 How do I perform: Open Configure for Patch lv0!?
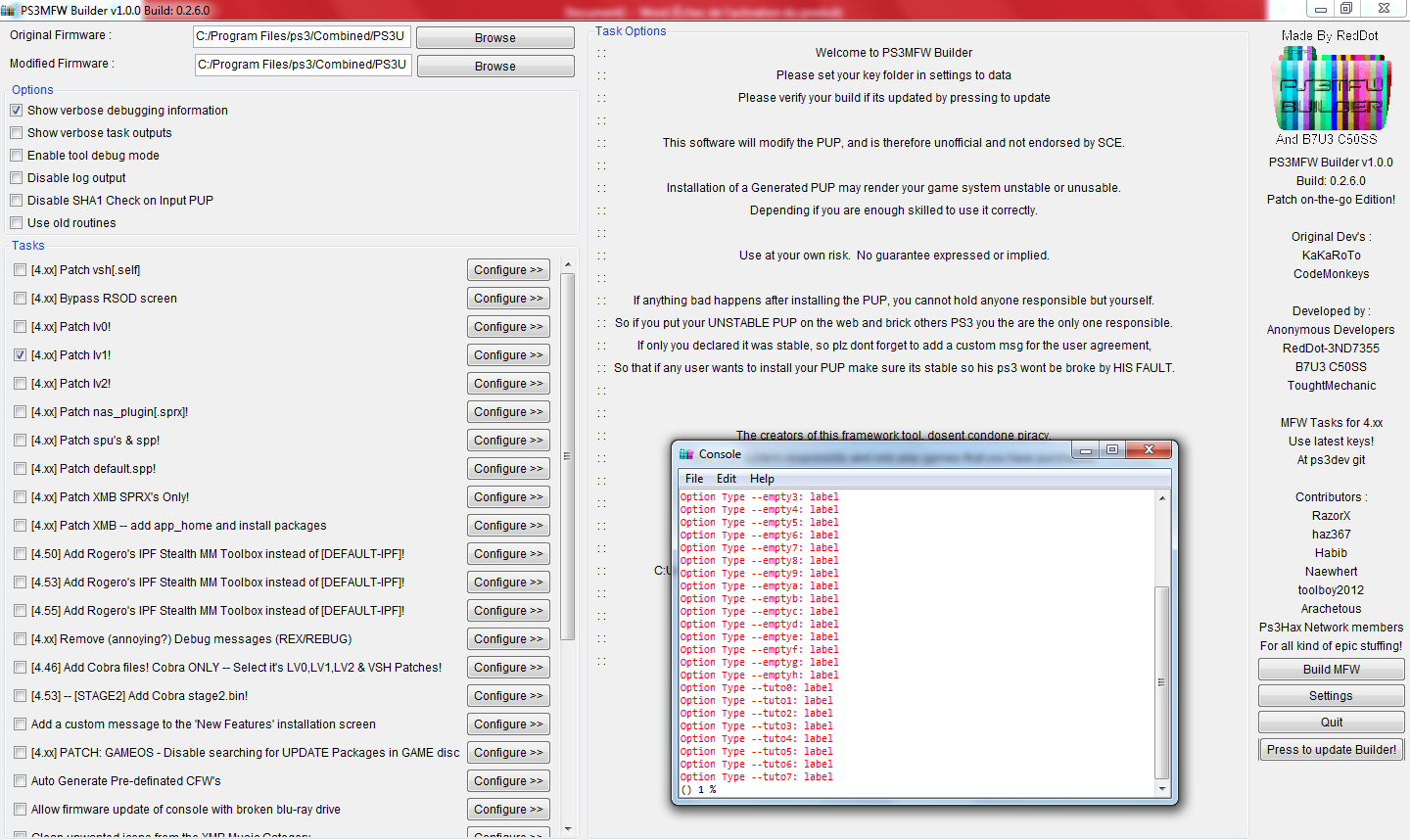coord(508,327)
